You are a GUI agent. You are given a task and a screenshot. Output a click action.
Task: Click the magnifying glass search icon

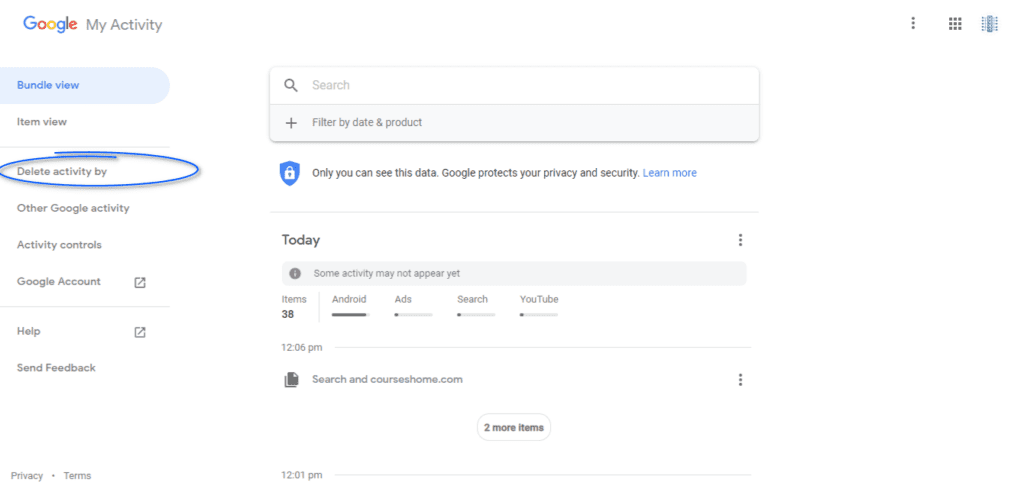[x=291, y=86]
